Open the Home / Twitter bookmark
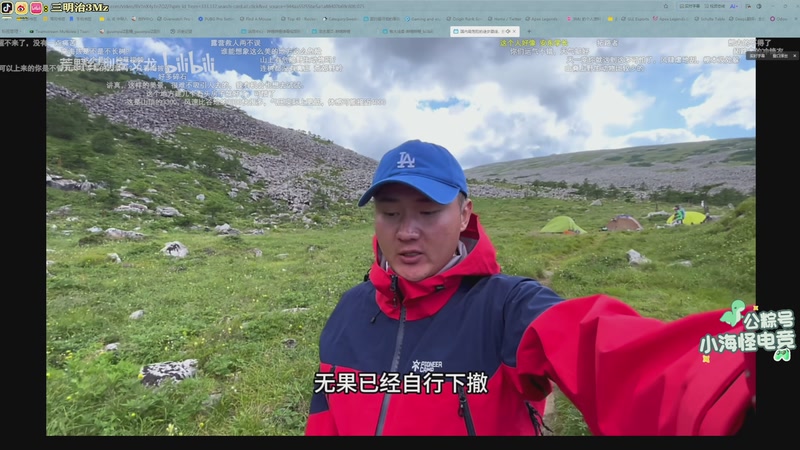Screen dimensions: 800x450 coord(505,19)
